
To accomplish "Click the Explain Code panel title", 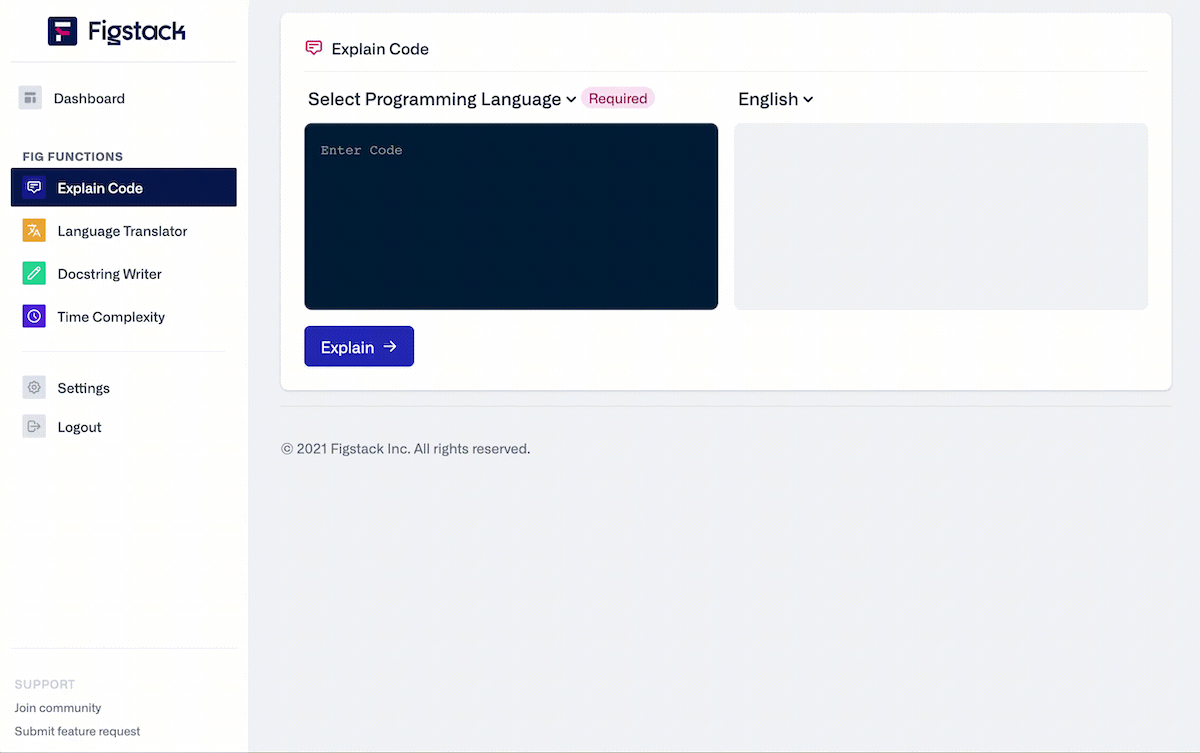I will pyautogui.click(x=380, y=49).
